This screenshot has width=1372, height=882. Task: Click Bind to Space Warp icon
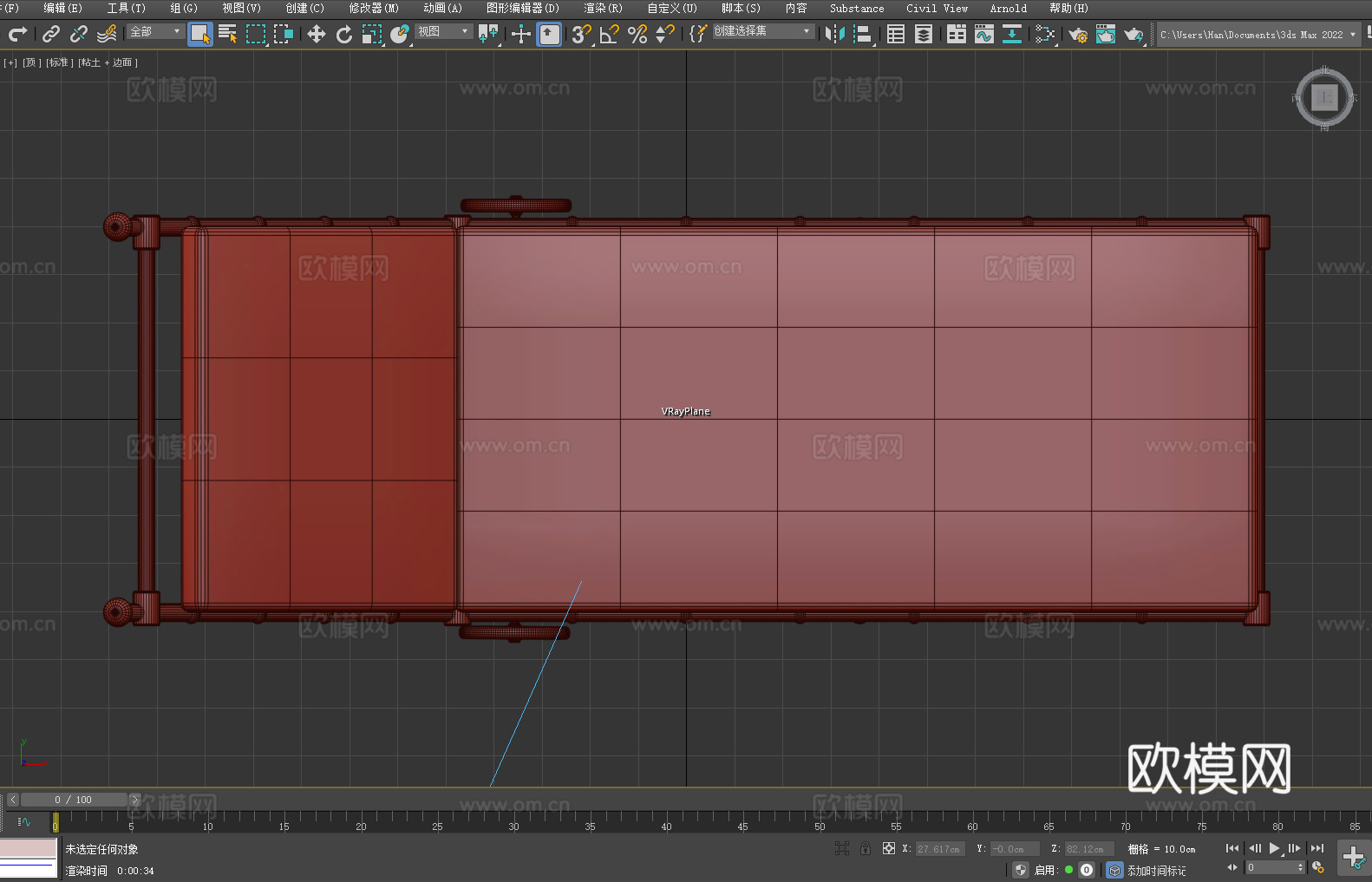click(107, 34)
